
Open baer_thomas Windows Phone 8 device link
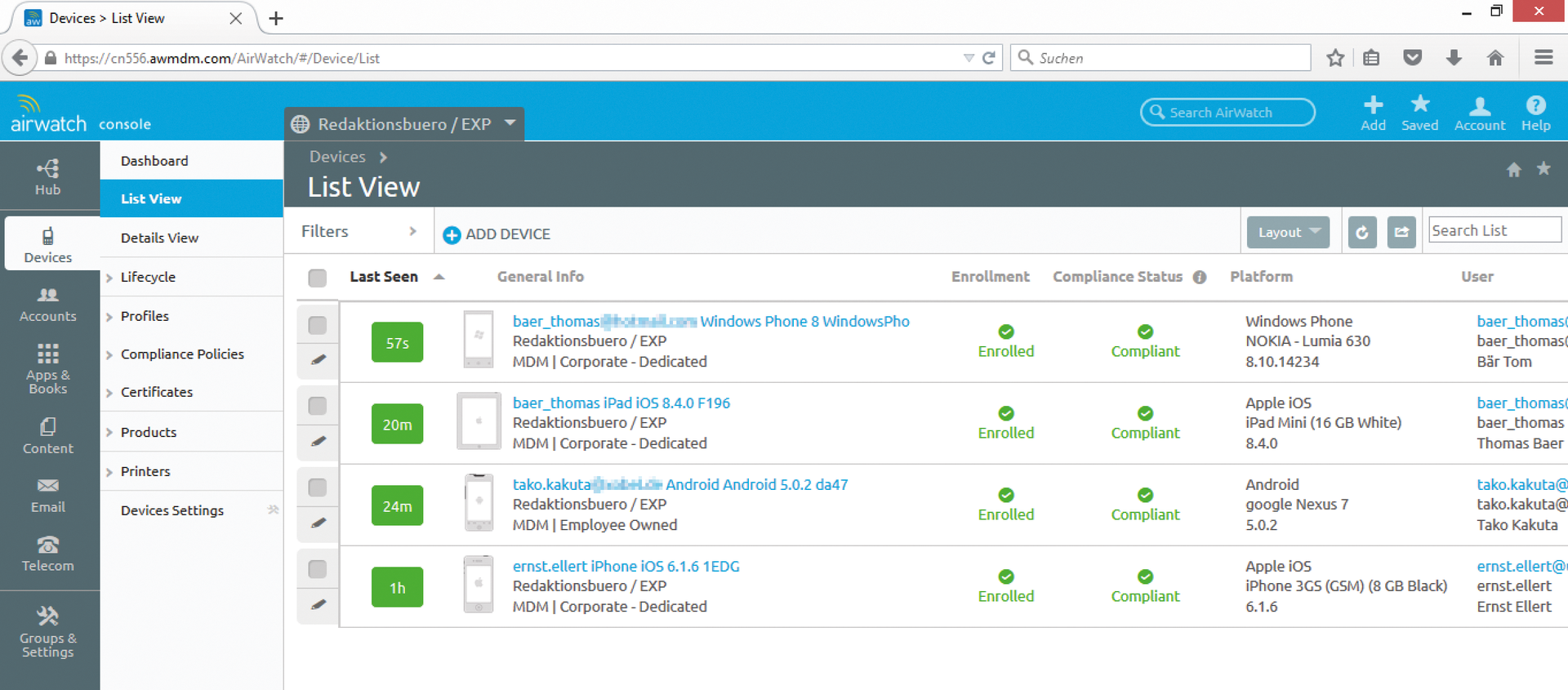710,321
